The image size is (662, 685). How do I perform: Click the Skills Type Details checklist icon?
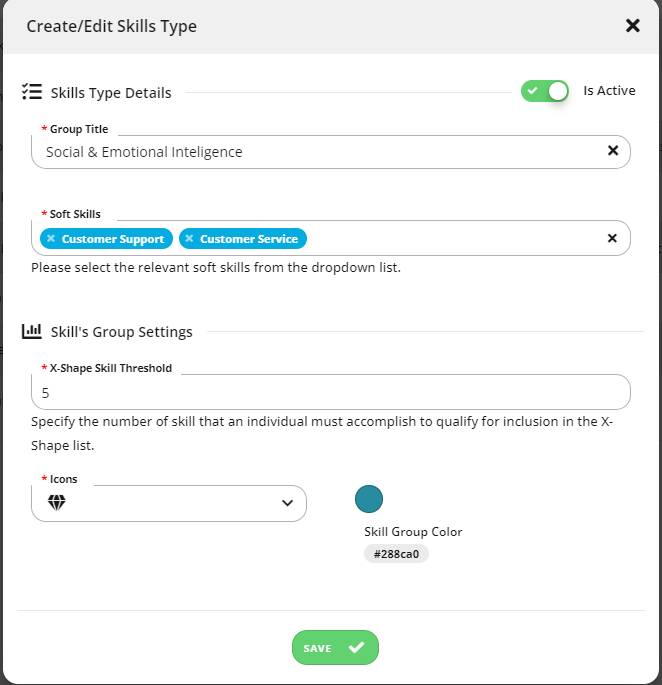click(32, 92)
